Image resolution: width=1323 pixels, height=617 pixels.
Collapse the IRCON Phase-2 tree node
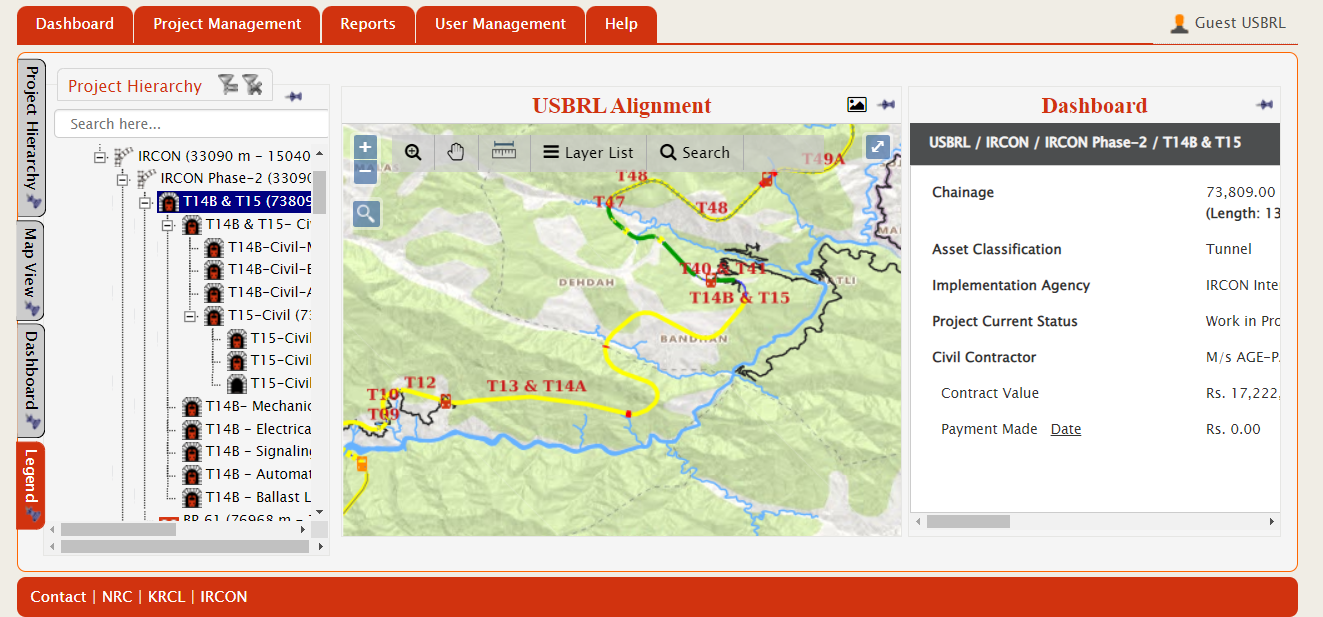pyautogui.click(x=122, y=179)
